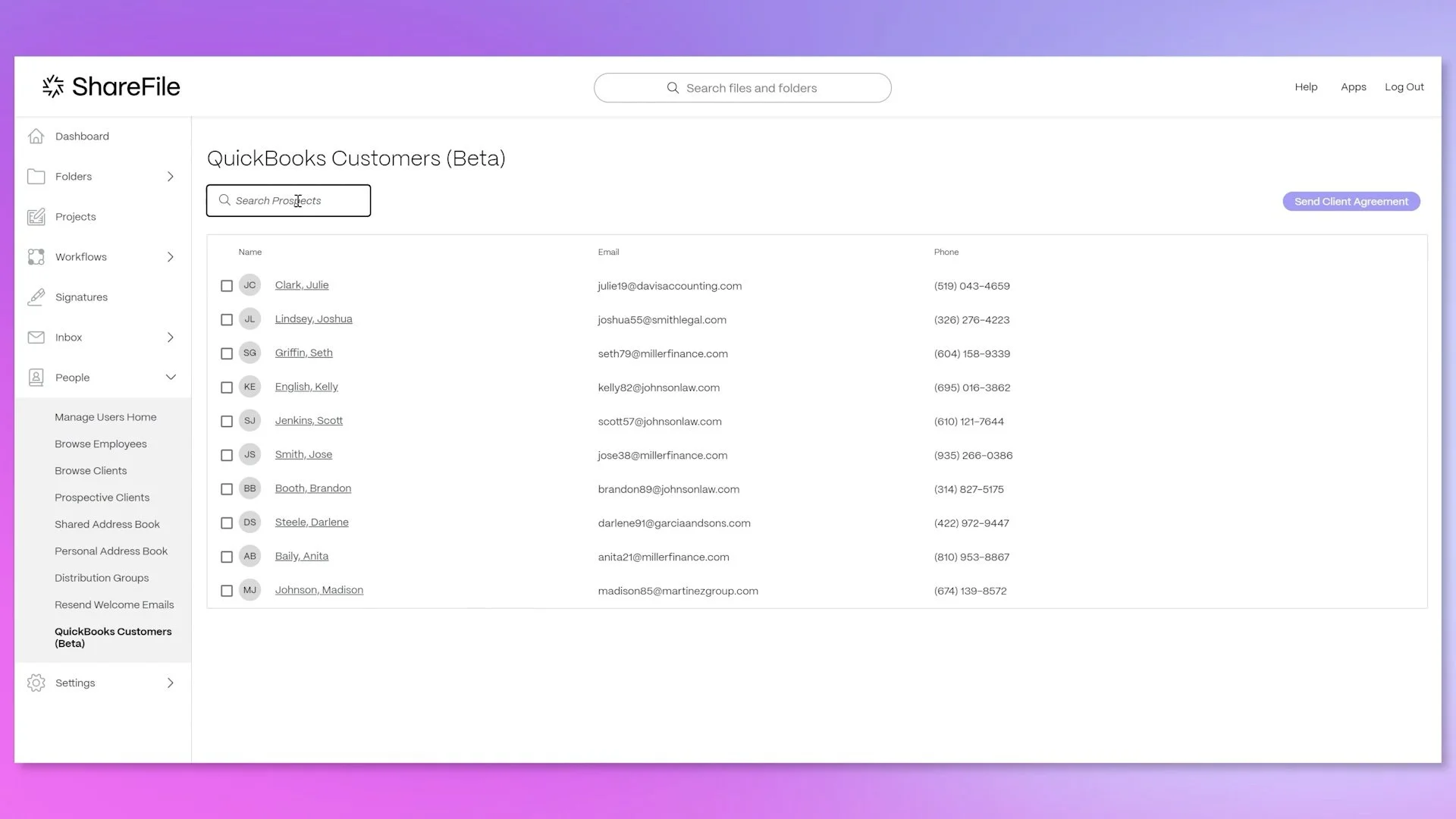The image size is (1456, 819).
Task: Click the magnifier in files search bar
Action: (x=673, y=88)
